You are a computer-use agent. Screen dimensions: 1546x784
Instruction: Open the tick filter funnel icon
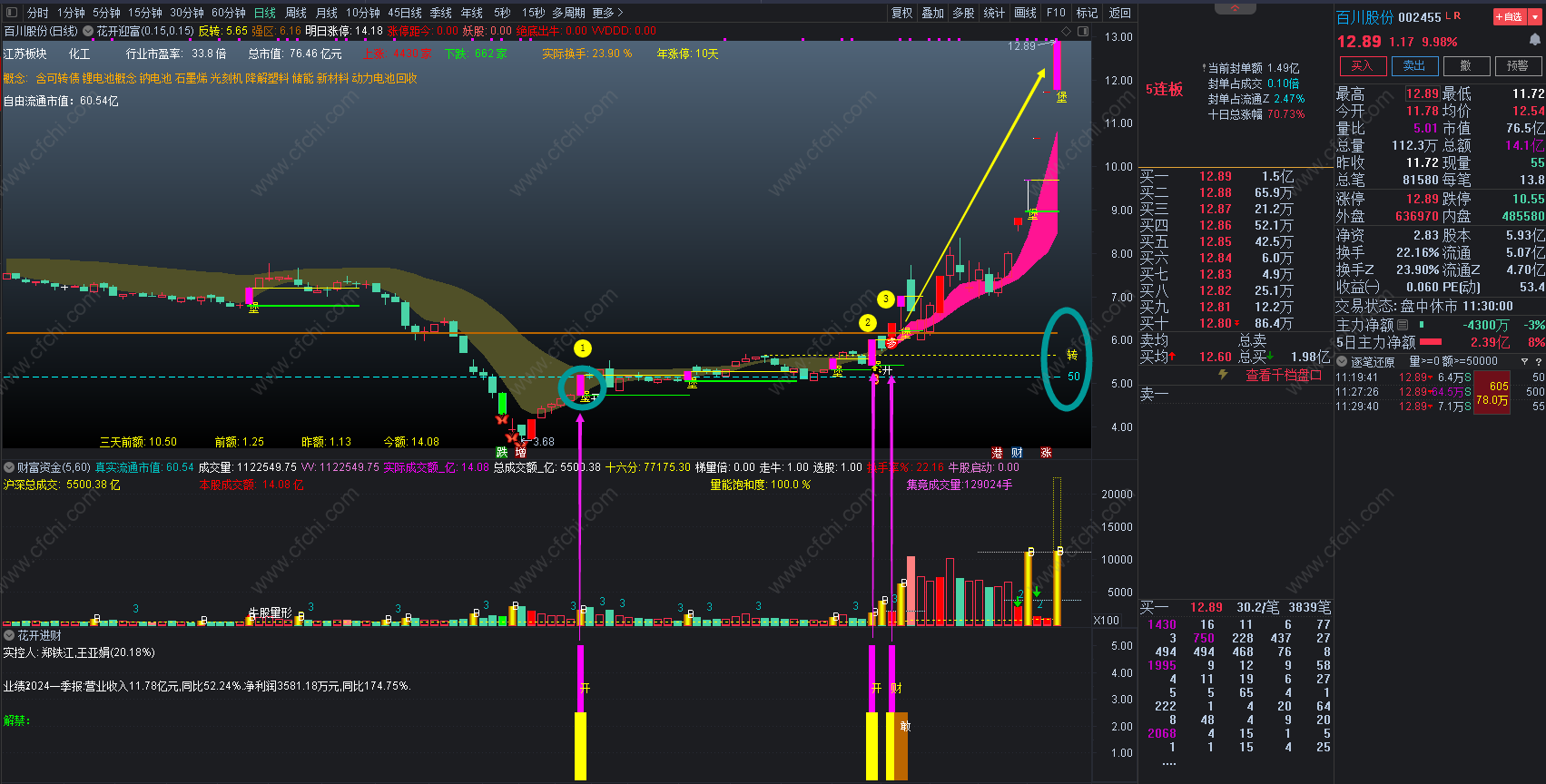(1524, 361)
